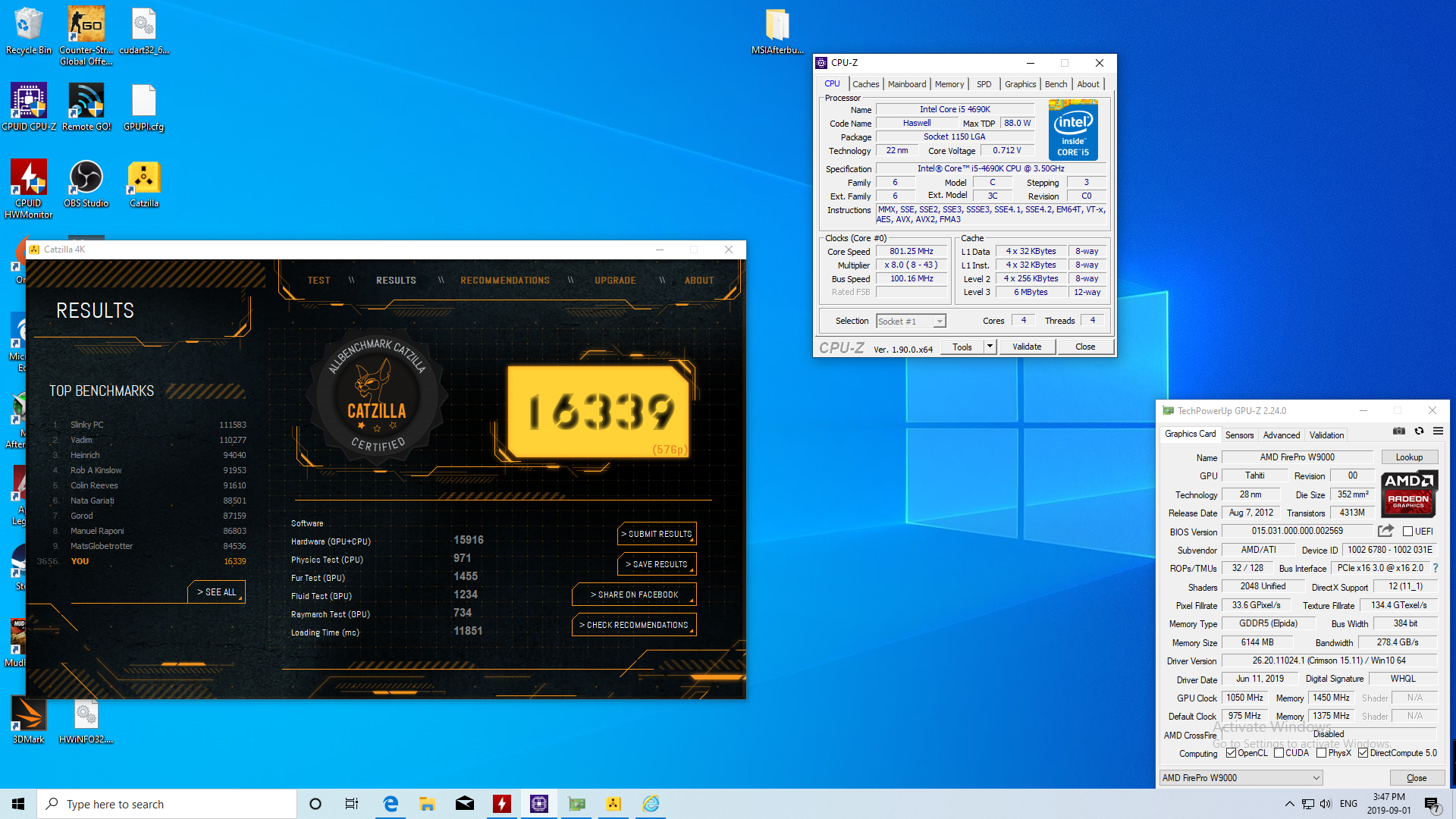The width and height of the screenshot is (1456, 819).
Task: Toggle the UEFI checkbox in GPU-Z
Action: click(x=1407, y=532)
